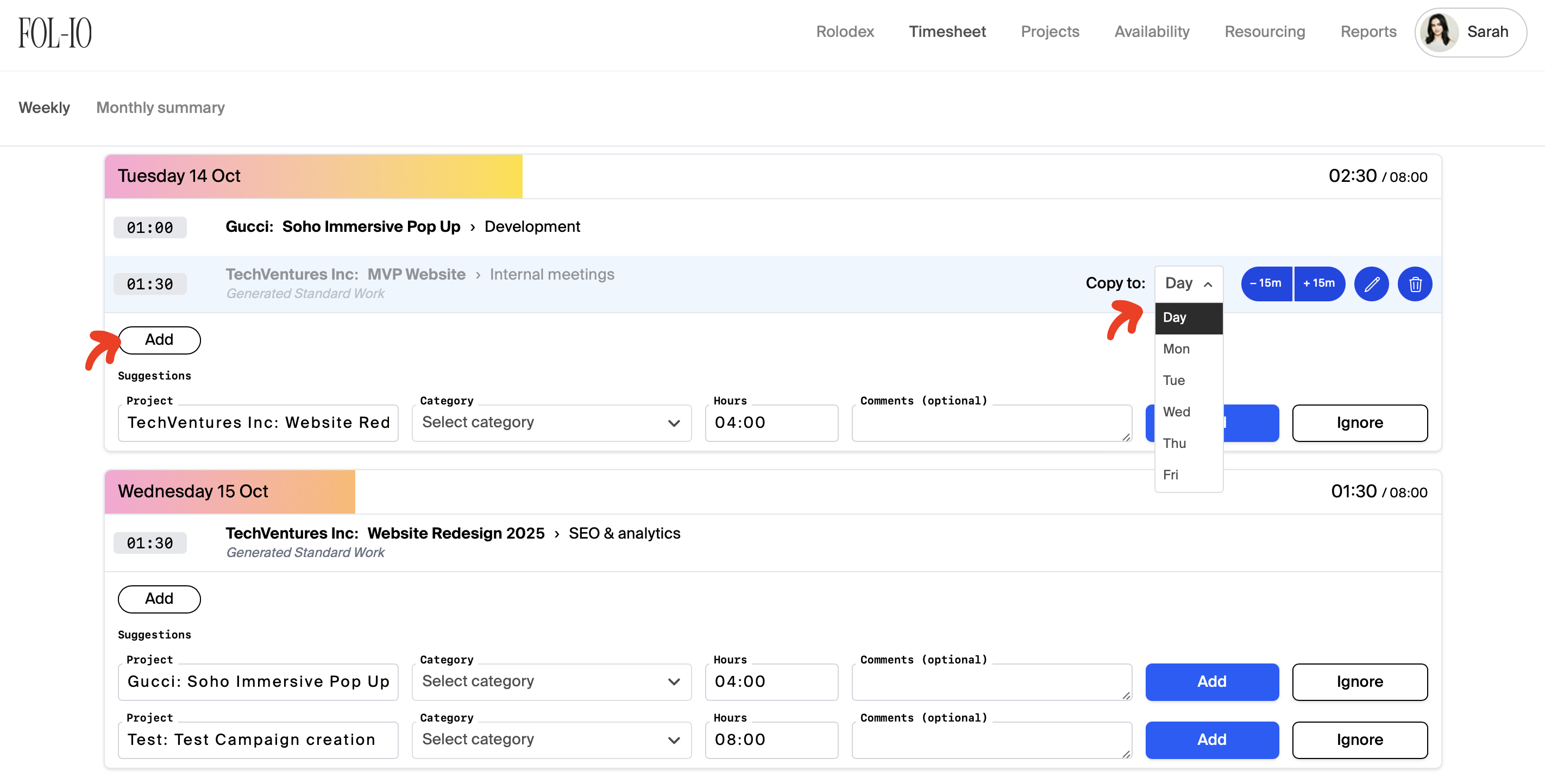Screen dimensions: 1545x784
Task: Pick Mon in the copy dropdown
Action: (1176, 349)
